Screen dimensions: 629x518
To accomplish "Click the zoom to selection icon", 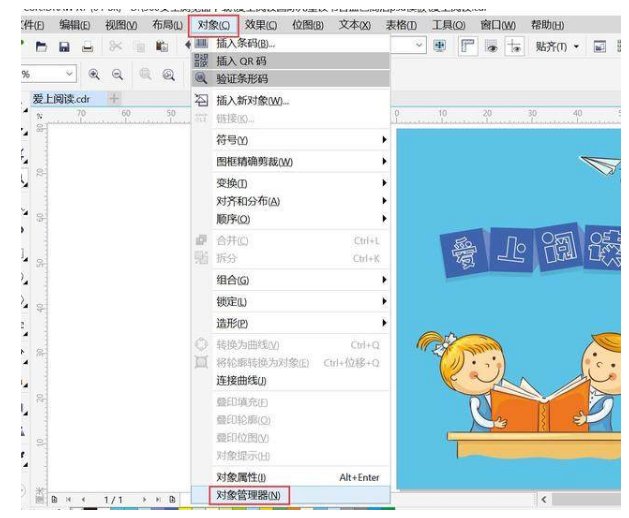I will (145, 74).
